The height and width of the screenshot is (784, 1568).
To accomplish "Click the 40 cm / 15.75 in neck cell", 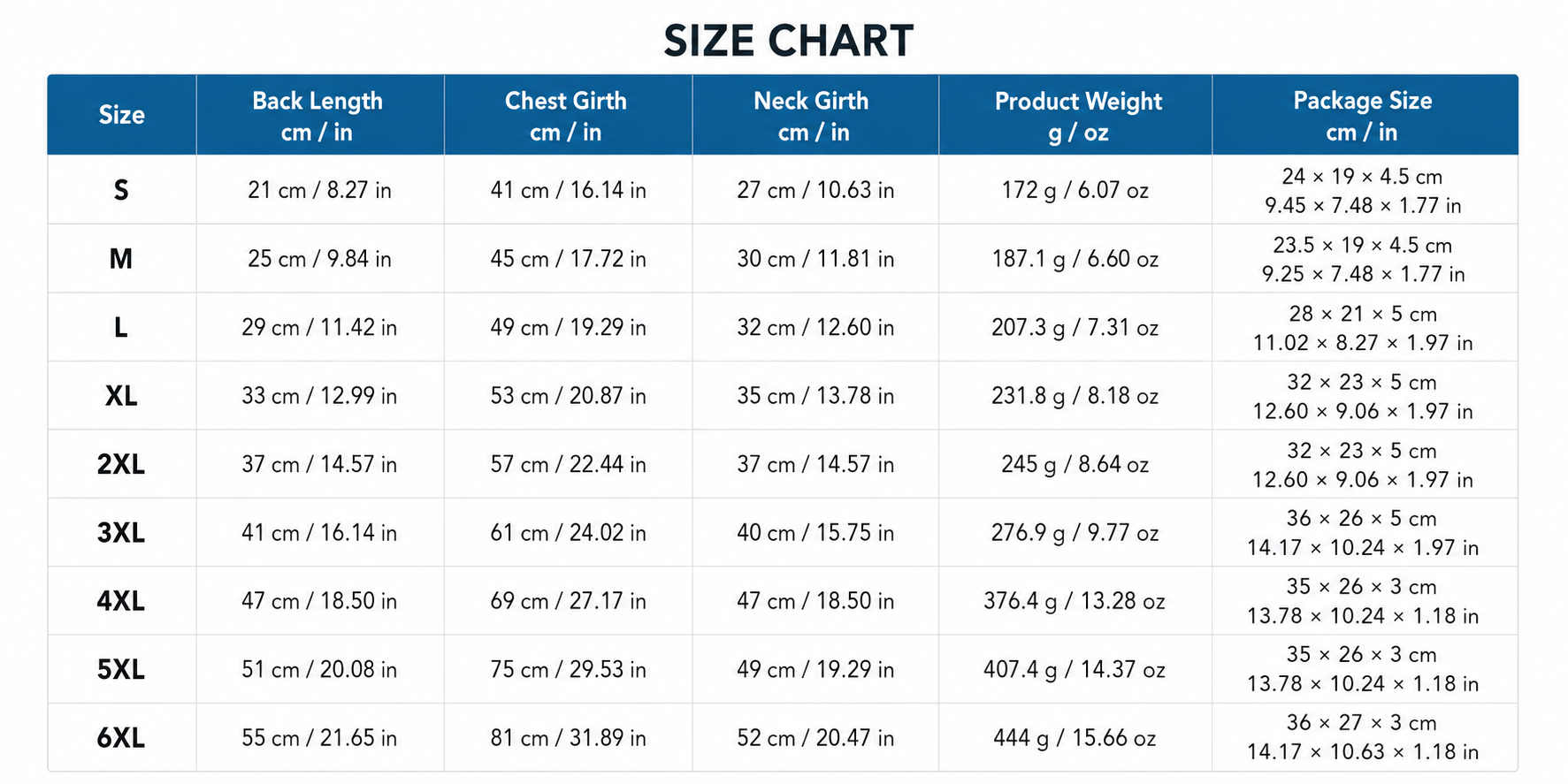I will click(815, 533).
